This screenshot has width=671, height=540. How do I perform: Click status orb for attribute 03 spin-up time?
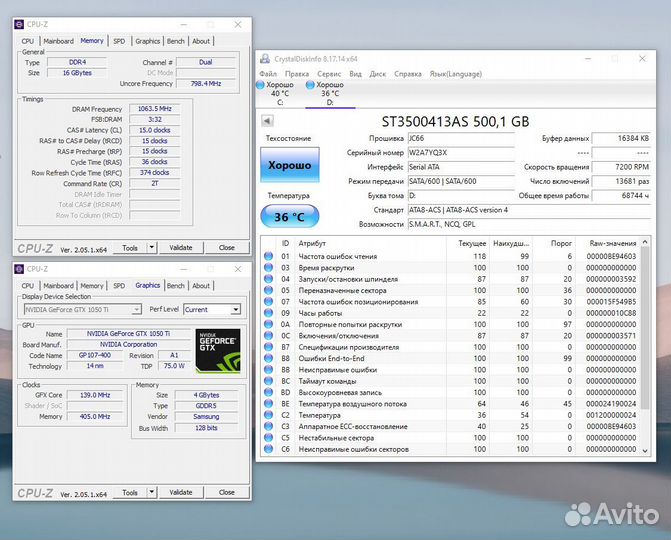coord(268,267)
